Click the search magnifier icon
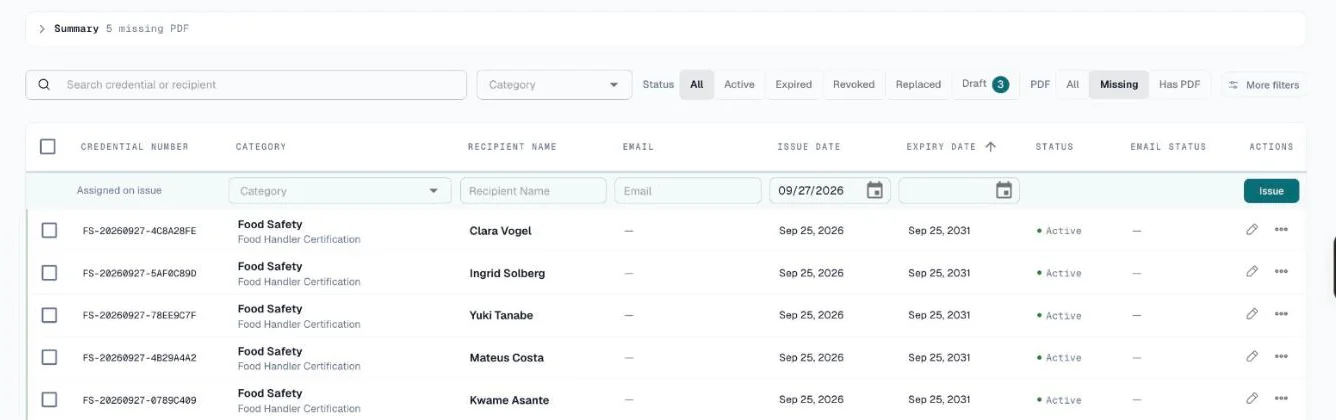This screenshot has width=1336, height=420. (x=44, y=85)
